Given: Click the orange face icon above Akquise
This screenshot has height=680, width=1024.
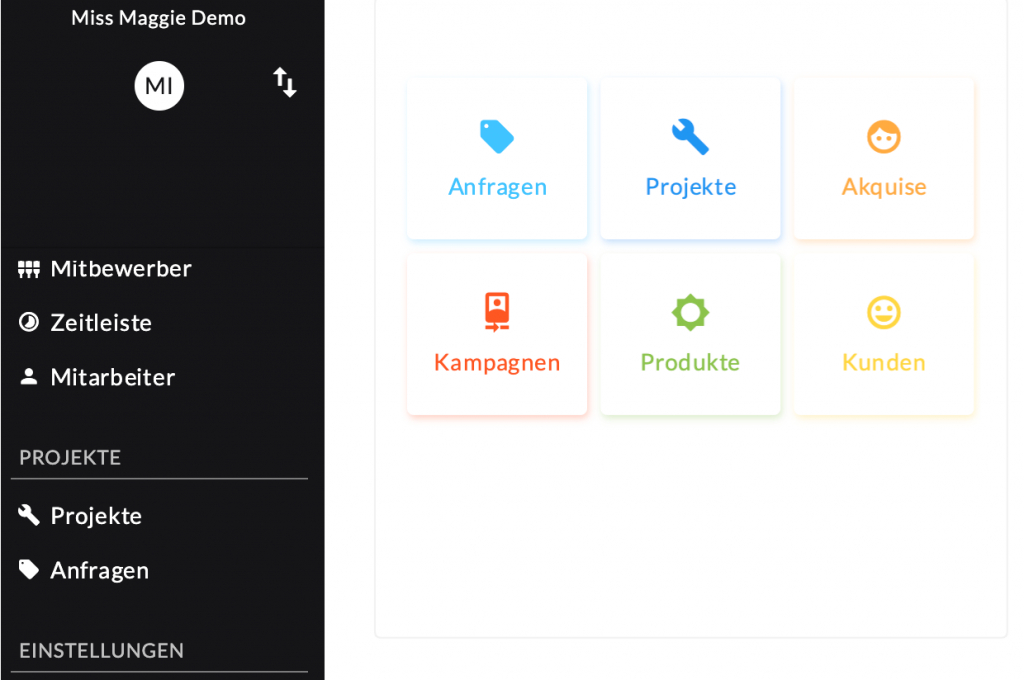Looking at the screenshot, I should 884,136.
